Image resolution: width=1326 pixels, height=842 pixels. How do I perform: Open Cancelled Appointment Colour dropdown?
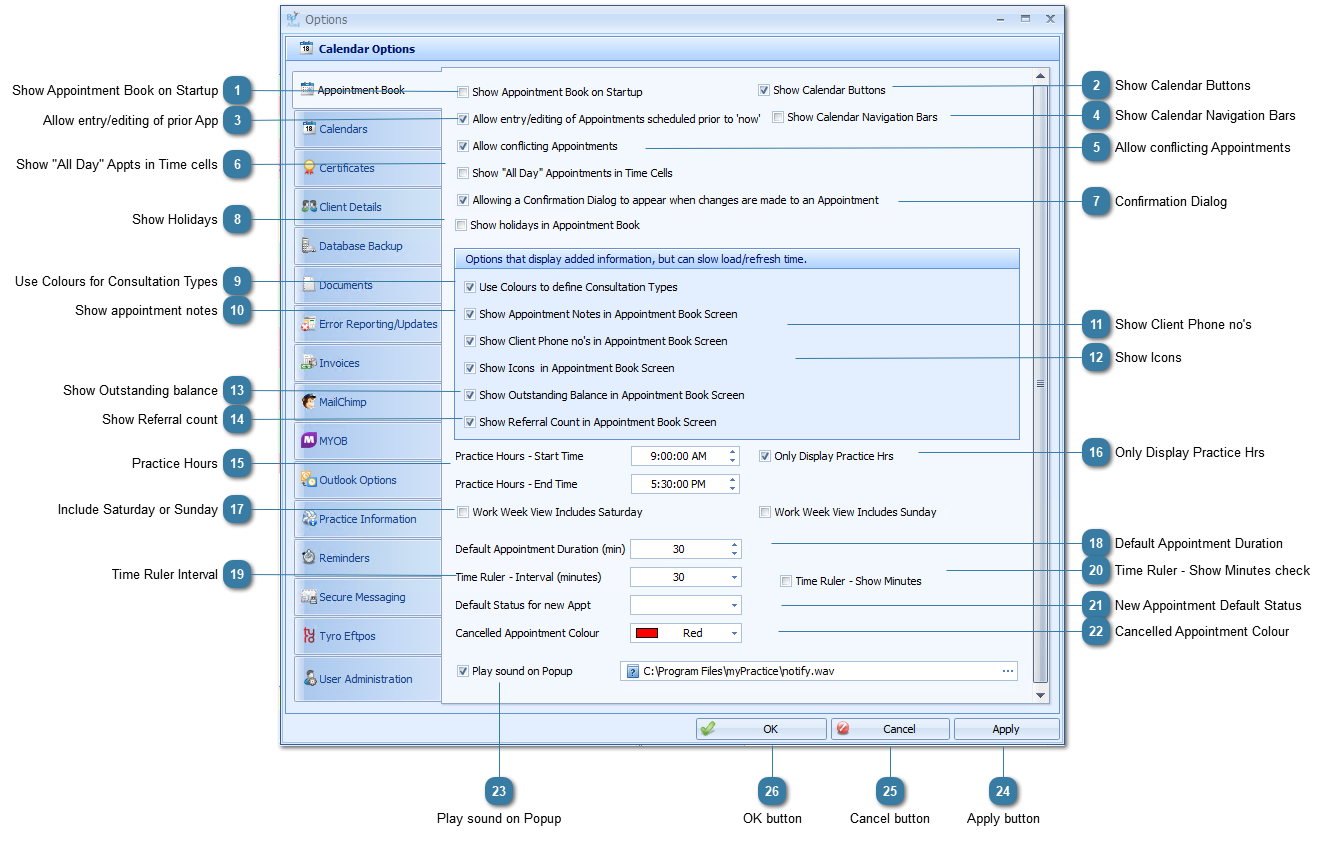734,633
